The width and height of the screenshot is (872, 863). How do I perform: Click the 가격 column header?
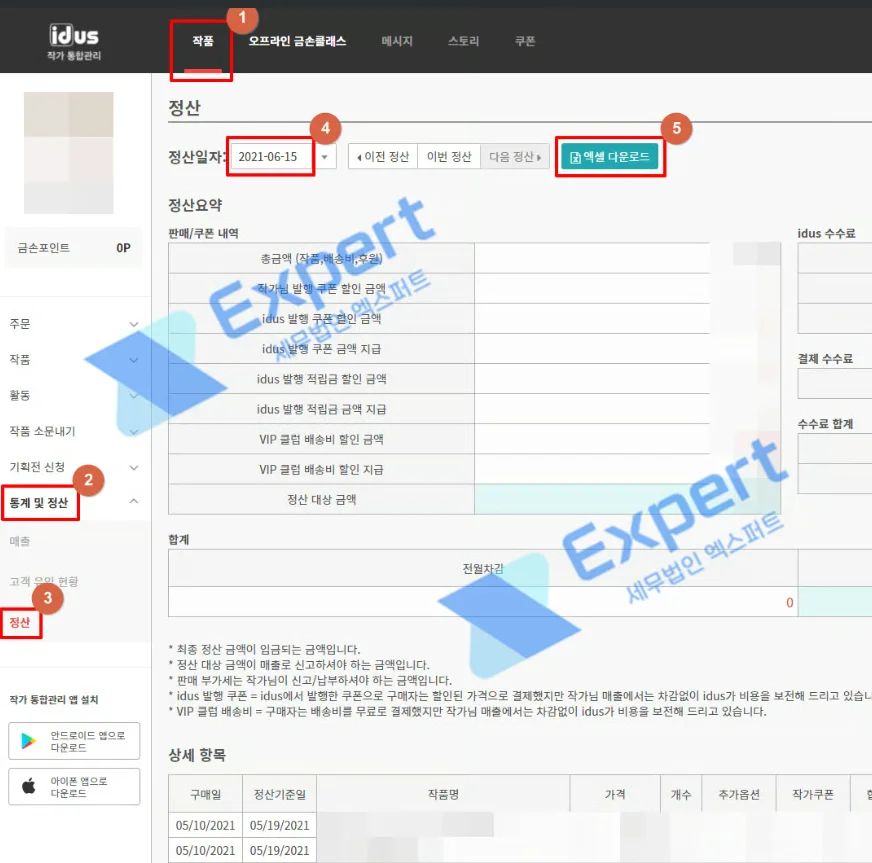point(615,795)
